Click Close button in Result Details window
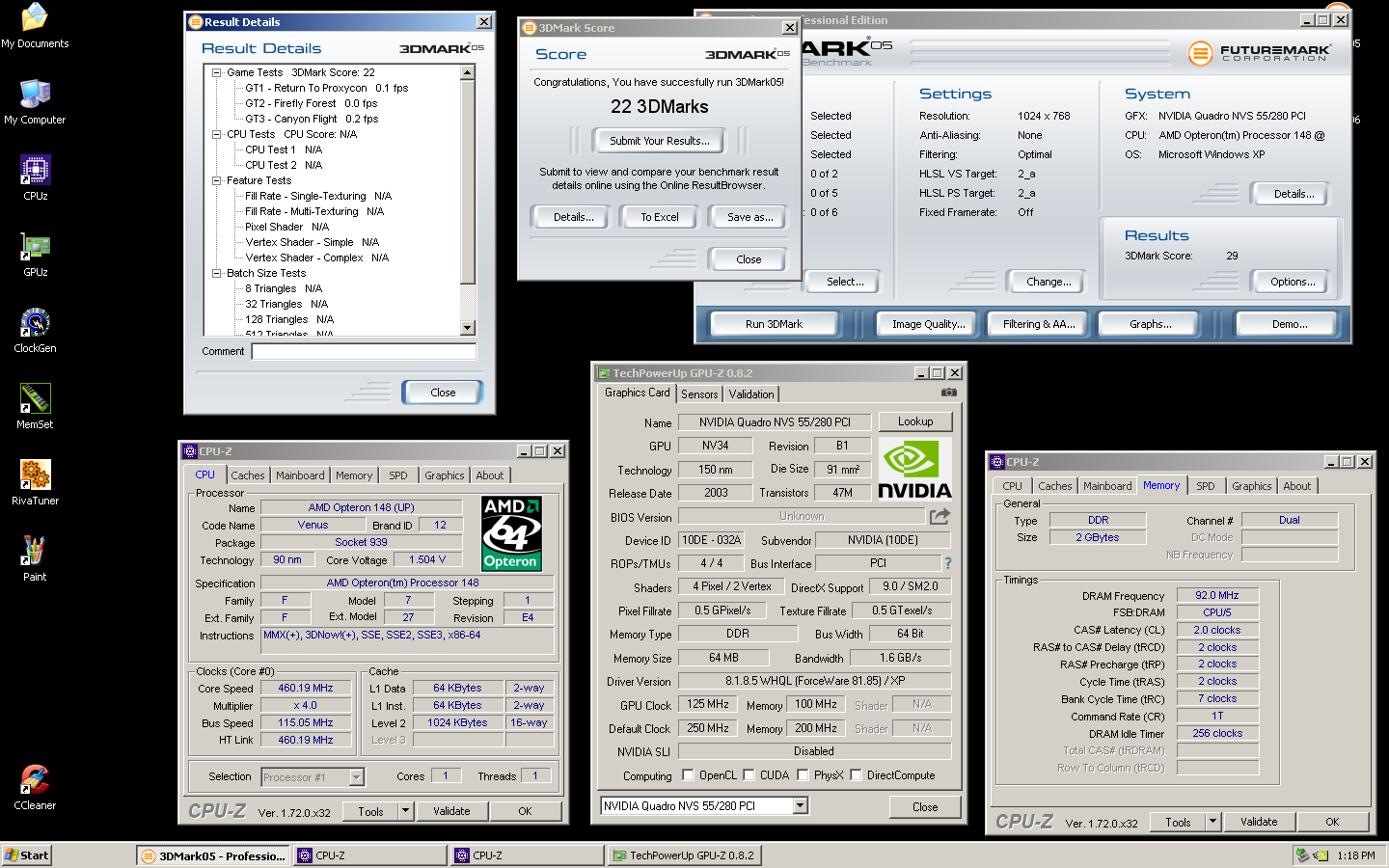The width and height of the screenshot is (1389, 868). pyautogui.click(x=443, y=393)
